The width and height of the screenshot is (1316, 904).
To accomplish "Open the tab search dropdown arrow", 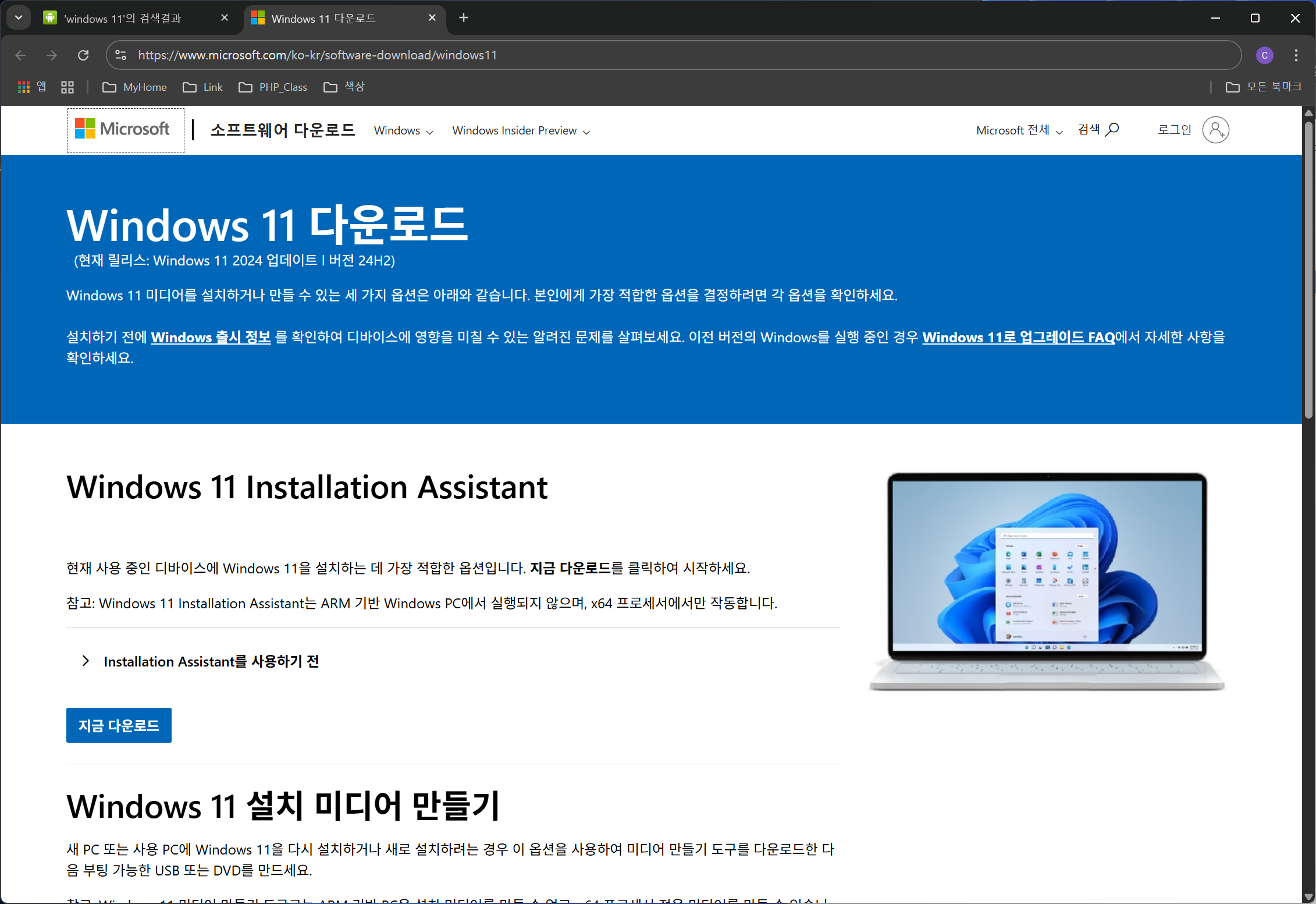I will pyautogui.click(x=19, y=18).
